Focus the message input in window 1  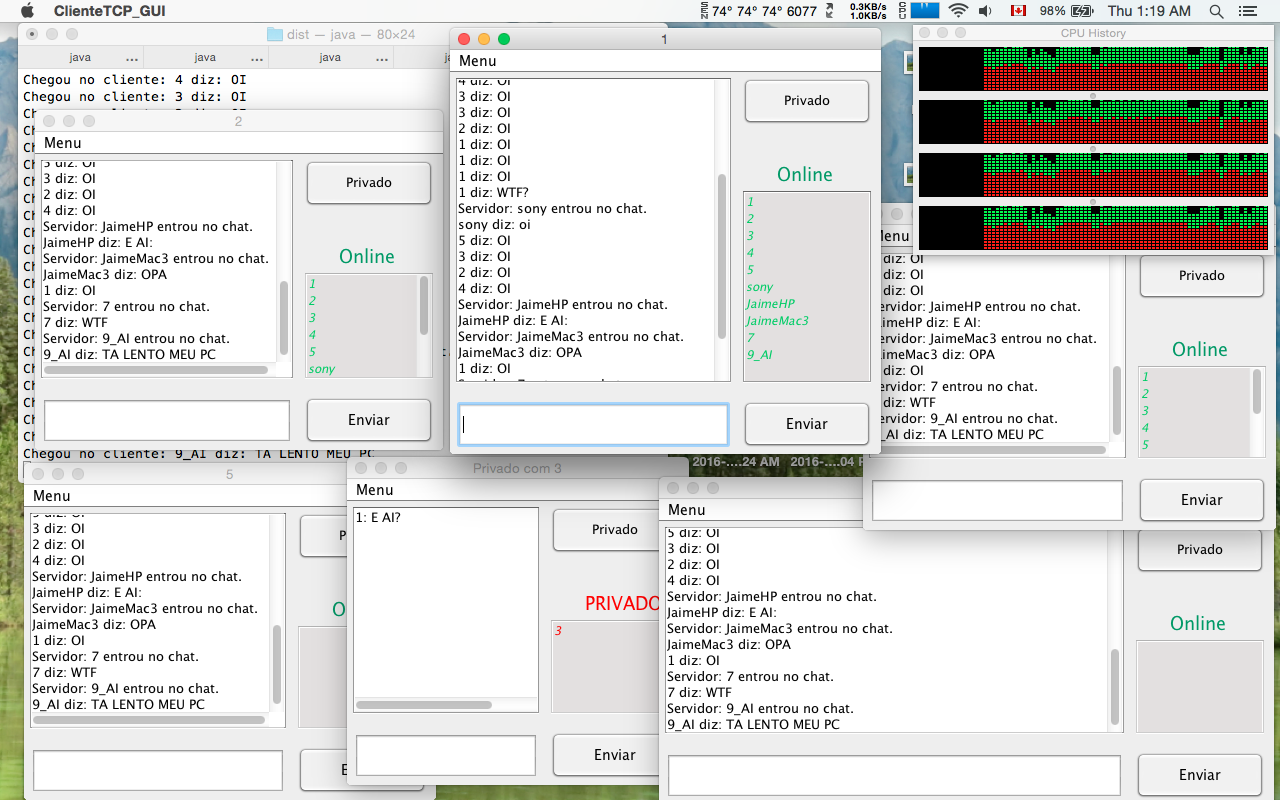click(593, 424)
